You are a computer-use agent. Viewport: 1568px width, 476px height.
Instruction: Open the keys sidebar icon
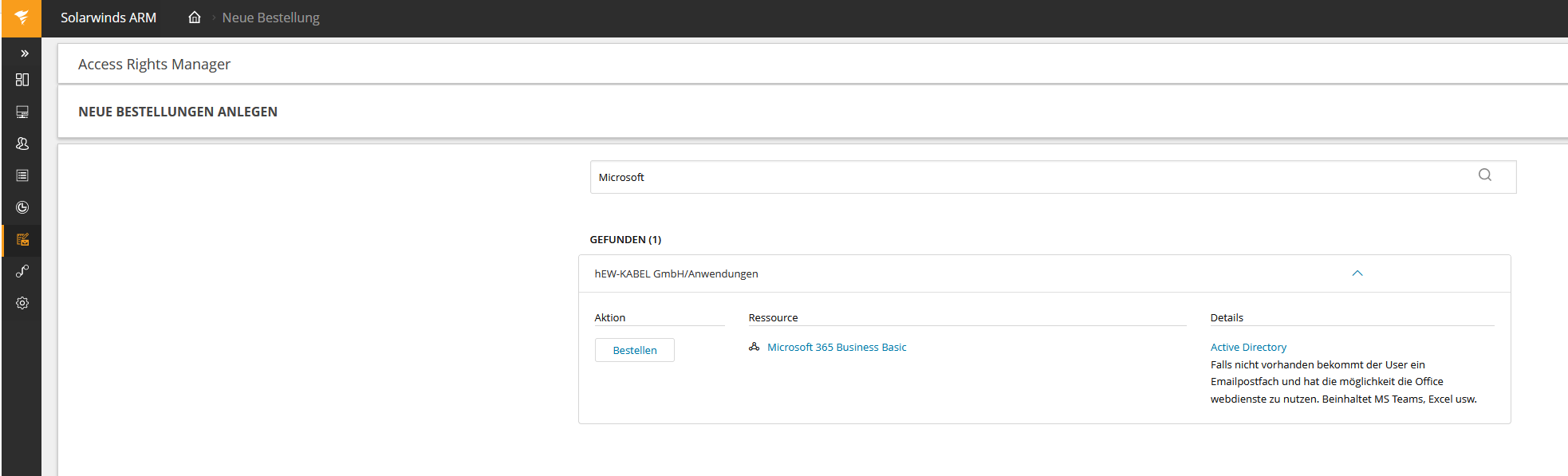tap(22, 271)
